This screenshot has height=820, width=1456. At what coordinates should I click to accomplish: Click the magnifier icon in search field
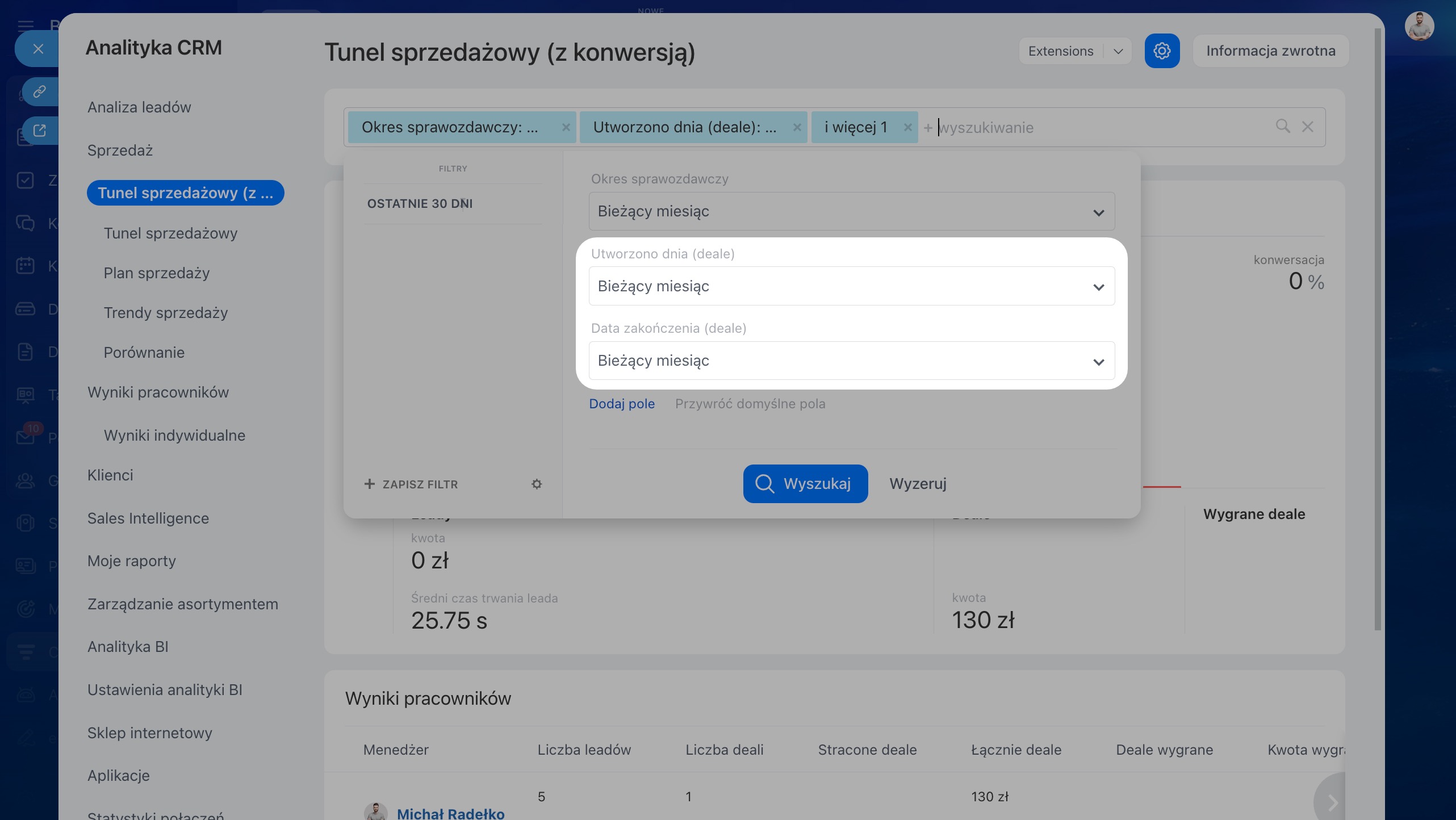(1283, 126)
